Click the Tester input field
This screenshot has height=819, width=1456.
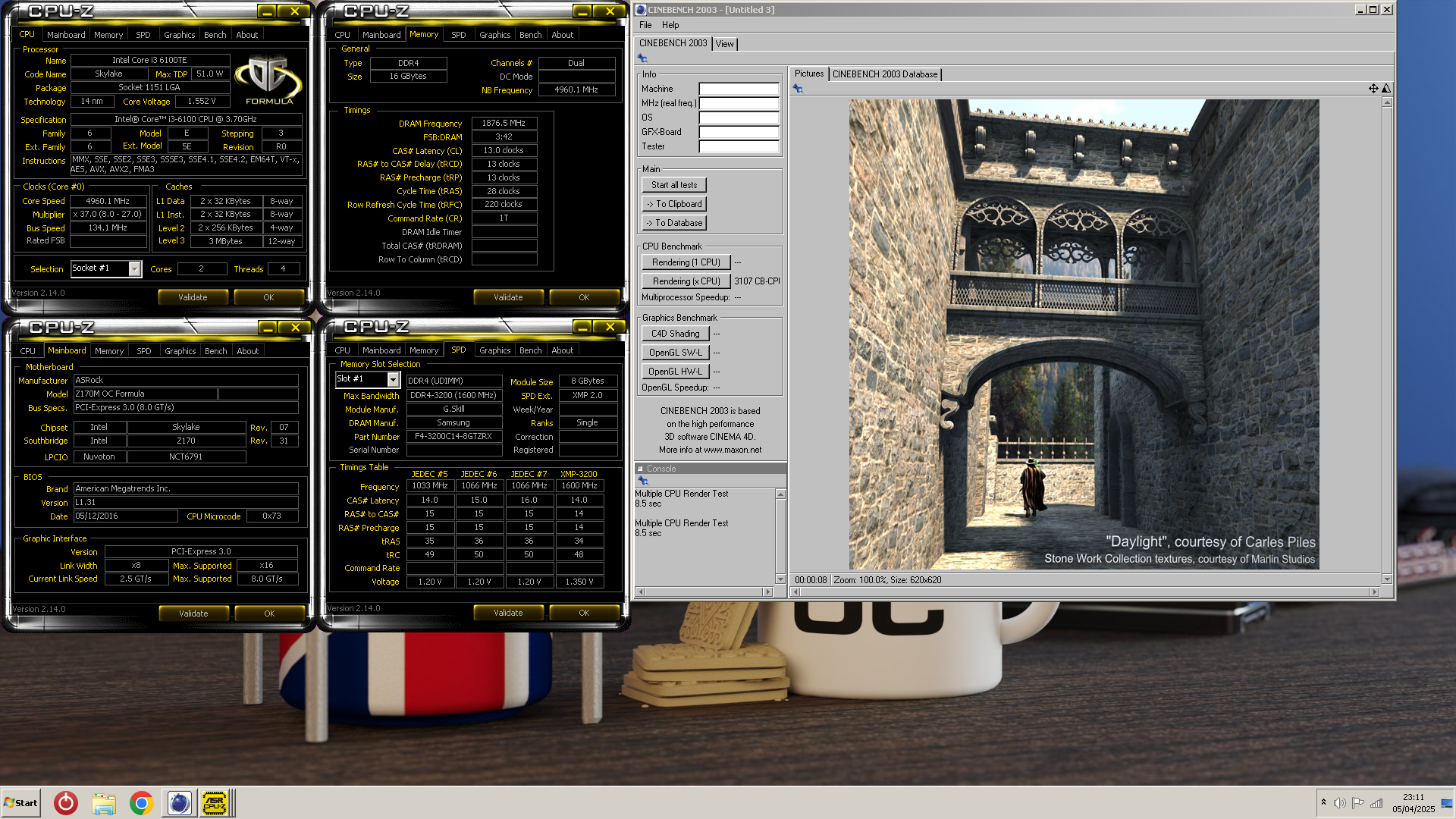click(x=739, y=146)
